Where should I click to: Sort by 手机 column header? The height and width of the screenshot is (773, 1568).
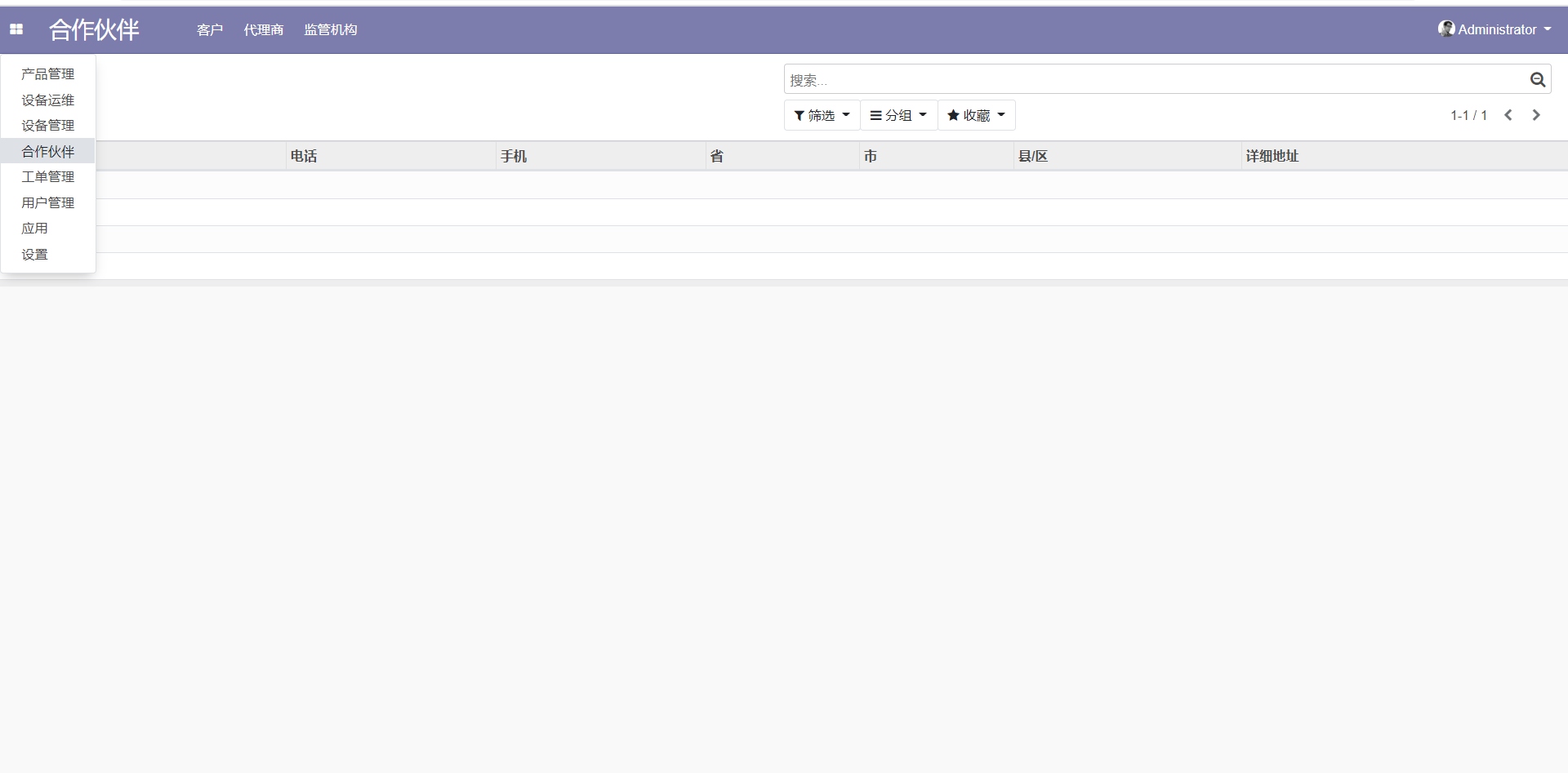pyautogui.click(x=601, y=156)
